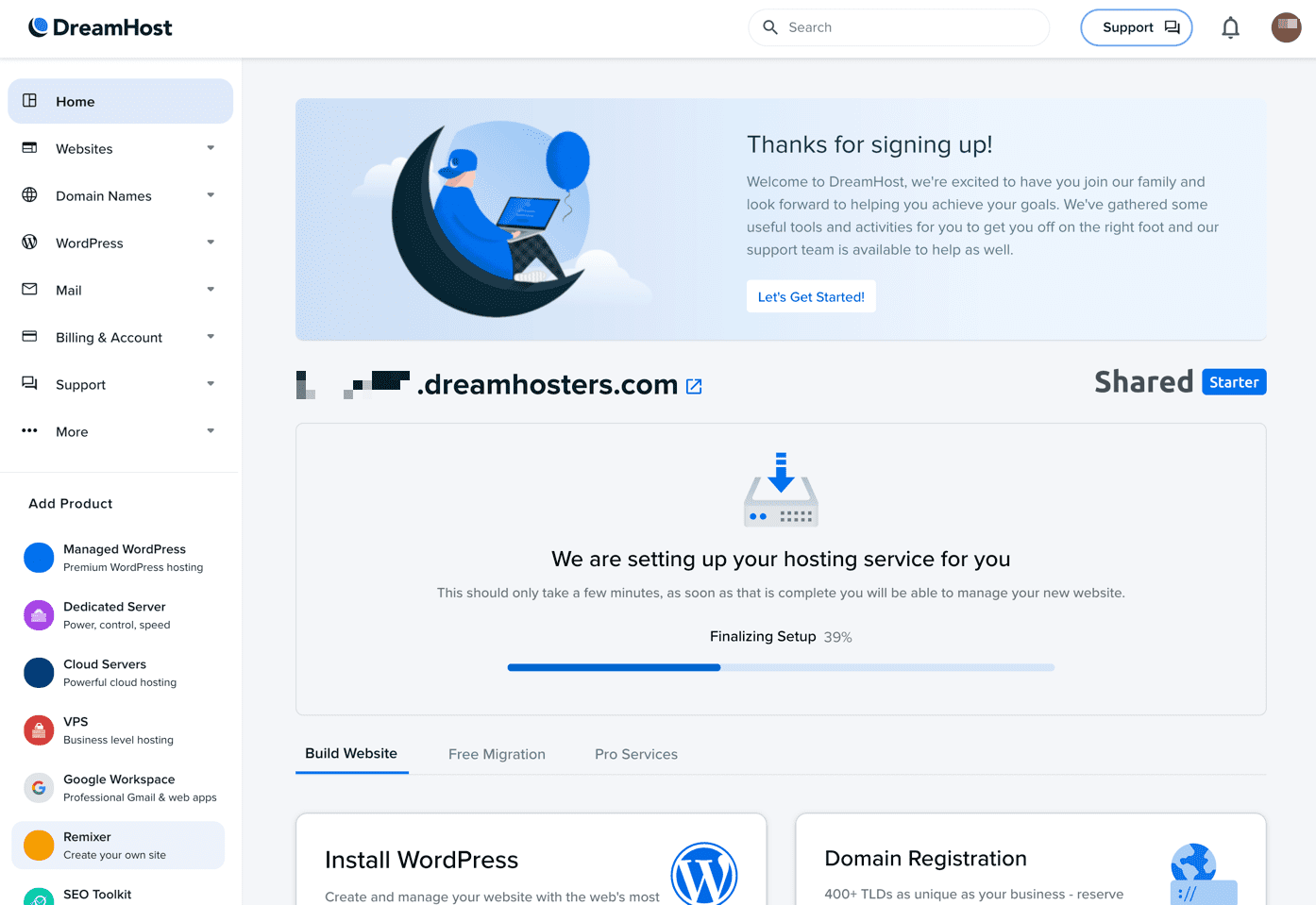The width and height of the screenshot is (1316, 905).
Task: Click the More ellipsis icon
Action: (29, 430)
